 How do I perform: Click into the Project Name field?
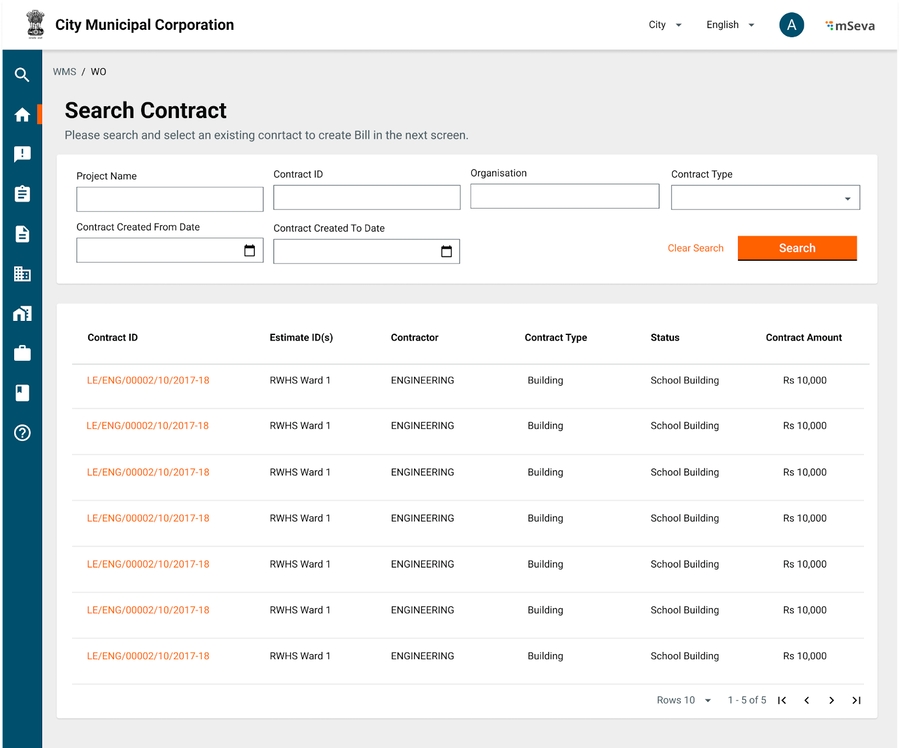(169, 199)
